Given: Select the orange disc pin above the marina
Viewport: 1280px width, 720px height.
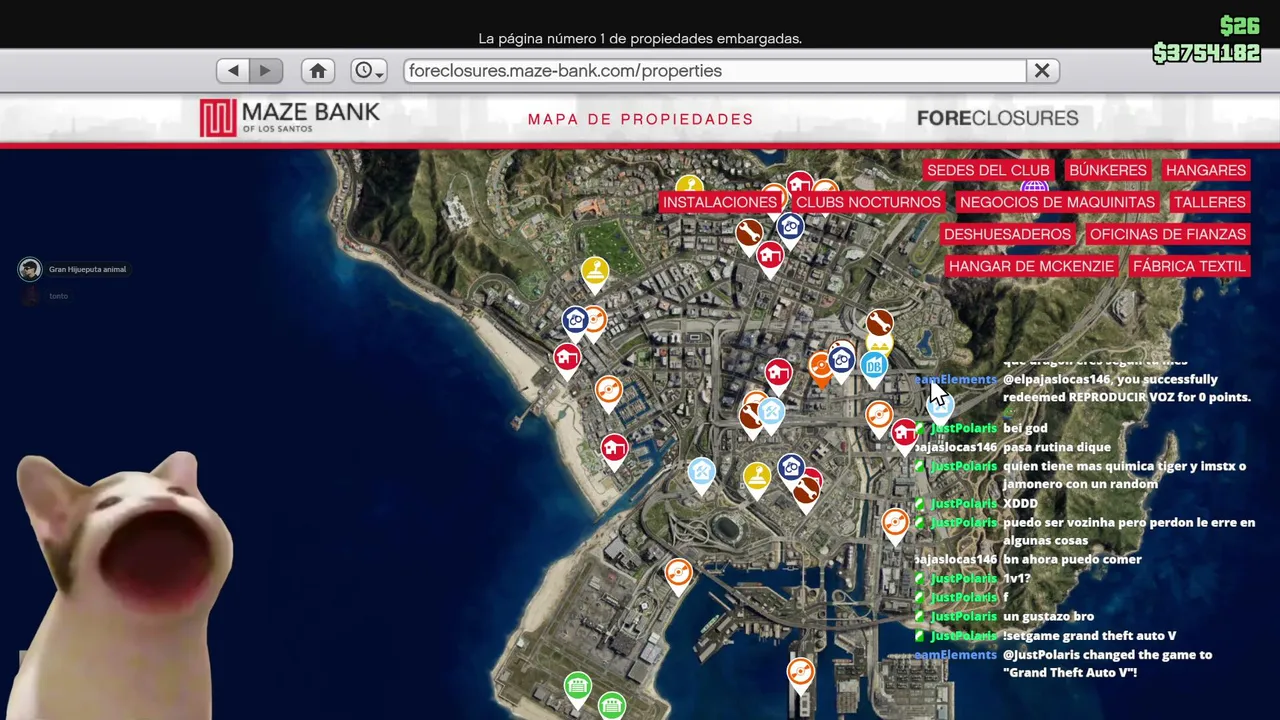Looking at the screenshot, I should coord(608,391).
